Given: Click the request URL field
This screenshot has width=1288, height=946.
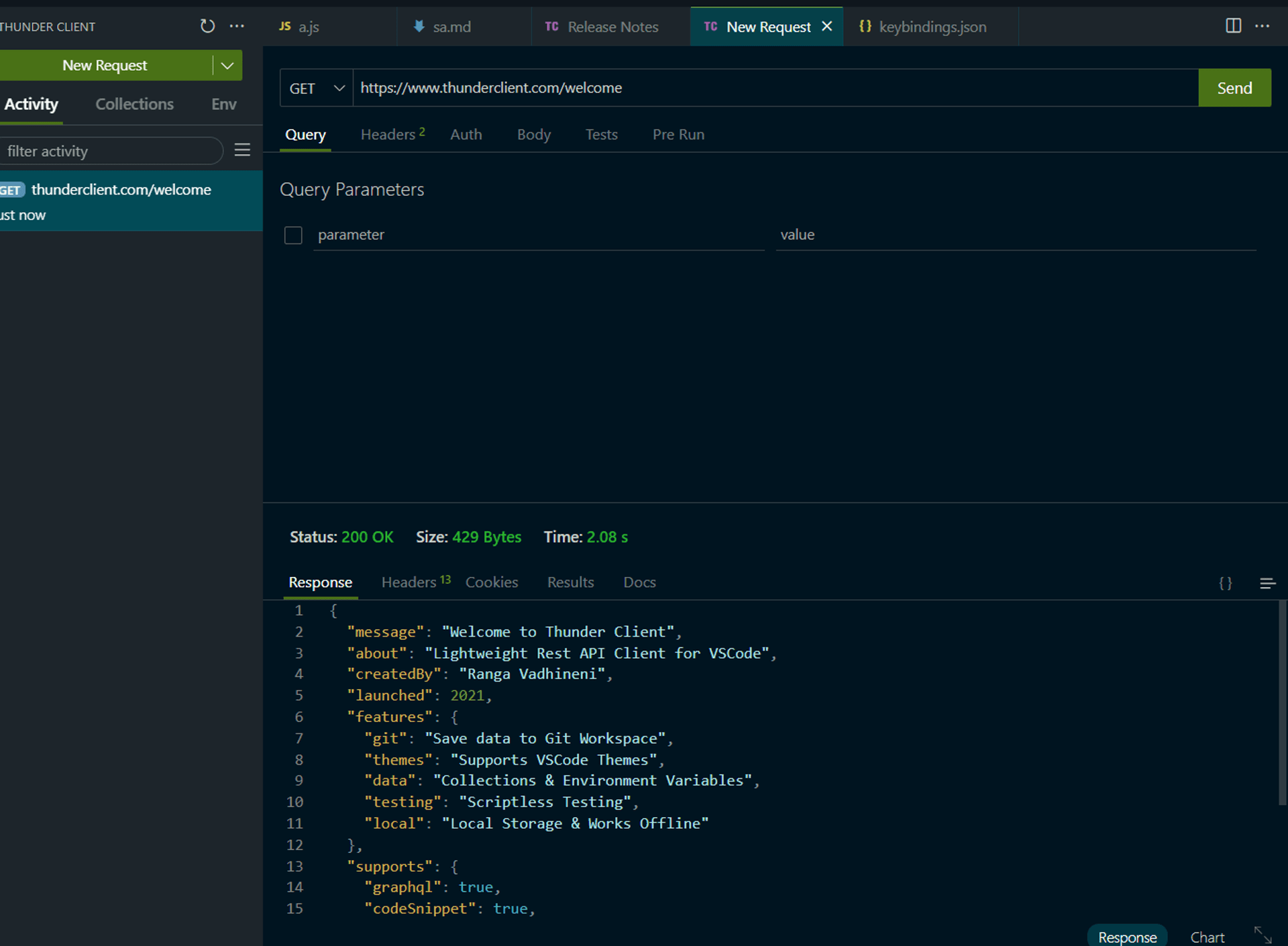Looking at the screenshot, I should click(x=775, y=88).
